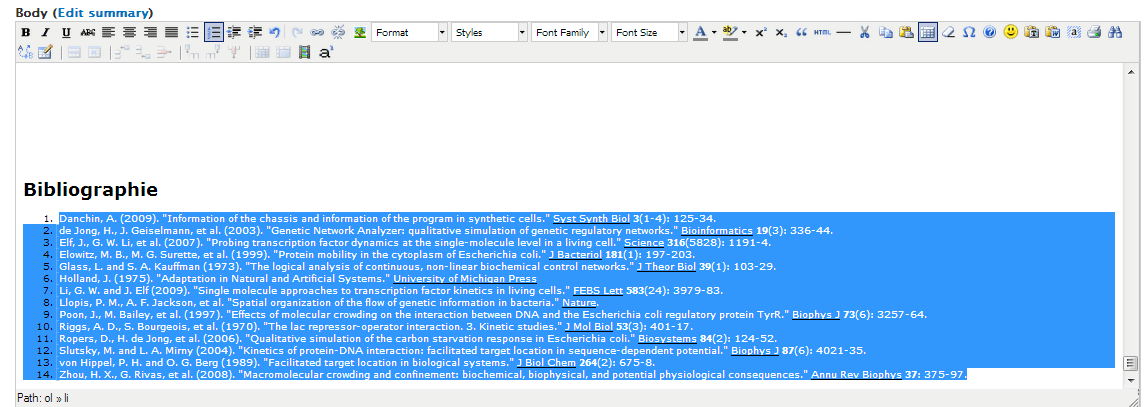1147x407 pixels.
Task: Click the print icon
Action: point(1093,33)
